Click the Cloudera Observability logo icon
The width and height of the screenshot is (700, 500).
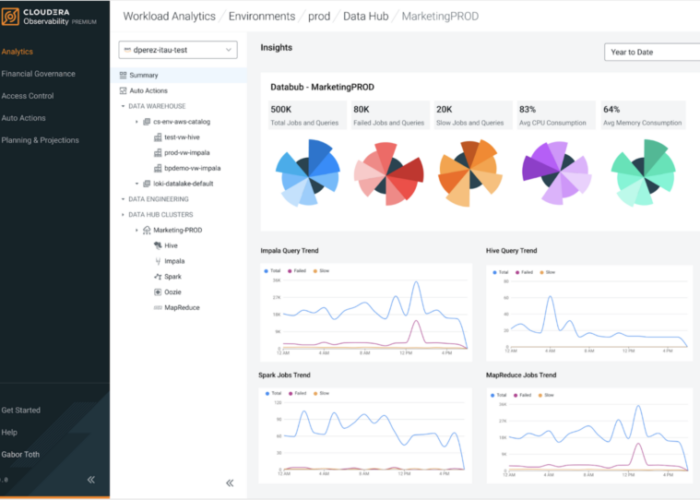tap(10, 17)
